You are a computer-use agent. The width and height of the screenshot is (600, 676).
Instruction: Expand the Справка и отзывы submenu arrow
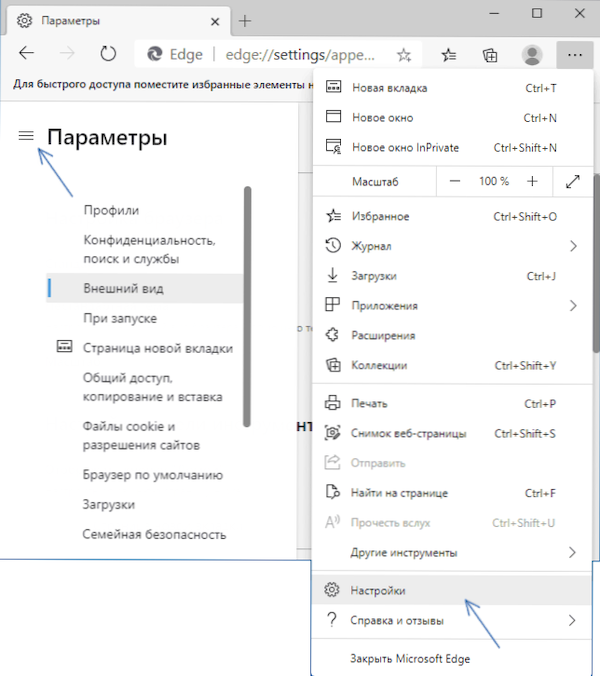572,620
